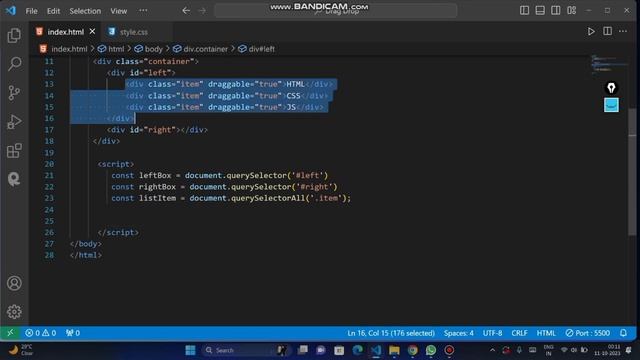640x360 pixels.
Task: Open the errors and warnings status indicator
Action: tap(40, 333)
